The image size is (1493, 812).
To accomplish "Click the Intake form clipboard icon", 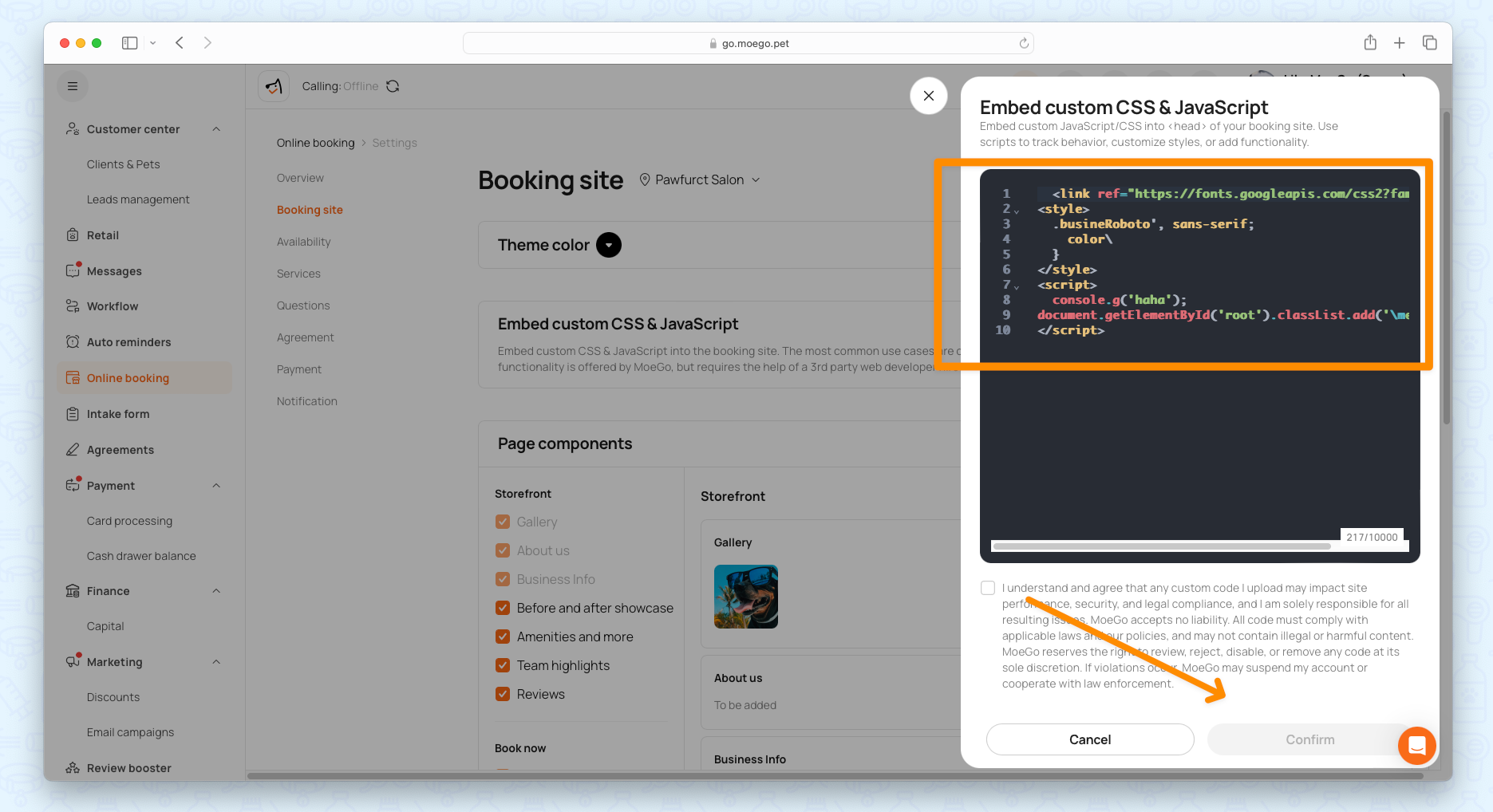I will [73, 414].
